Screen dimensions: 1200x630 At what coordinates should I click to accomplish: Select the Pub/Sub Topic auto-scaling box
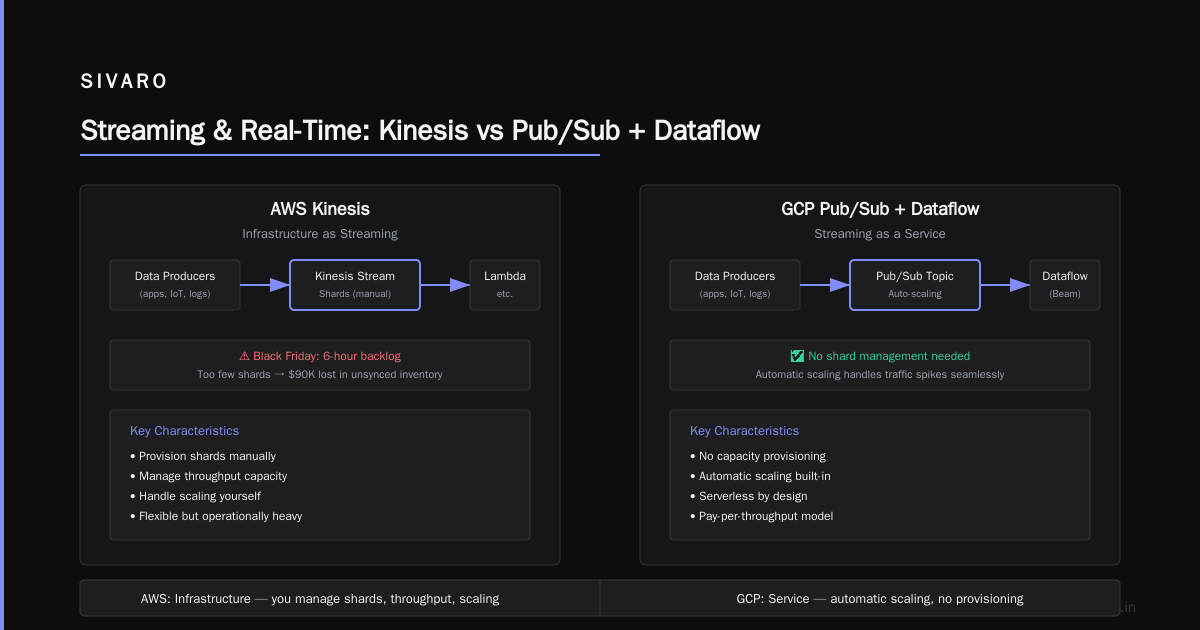(915, 285)
